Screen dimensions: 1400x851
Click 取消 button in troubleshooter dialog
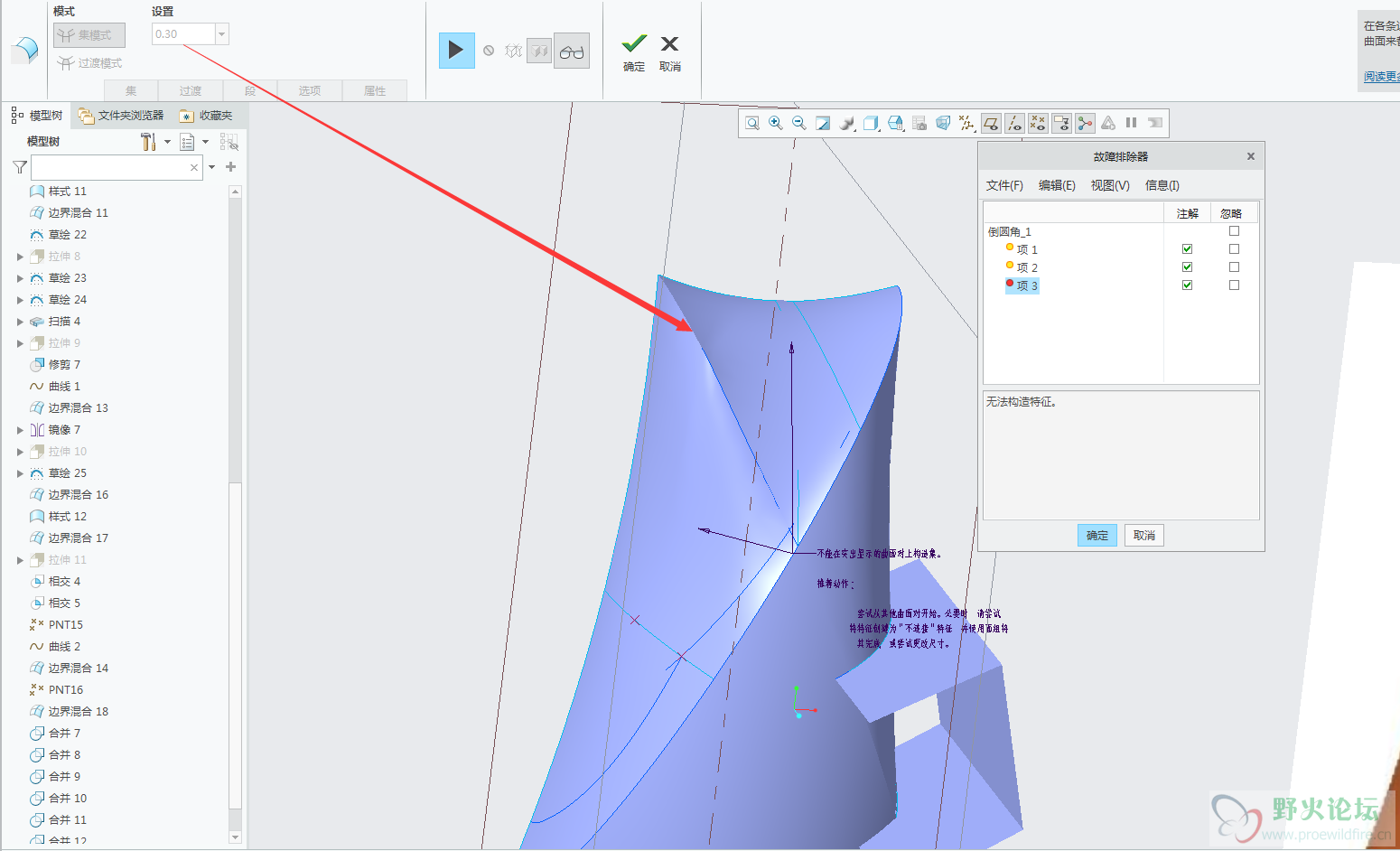(1144, 536)
